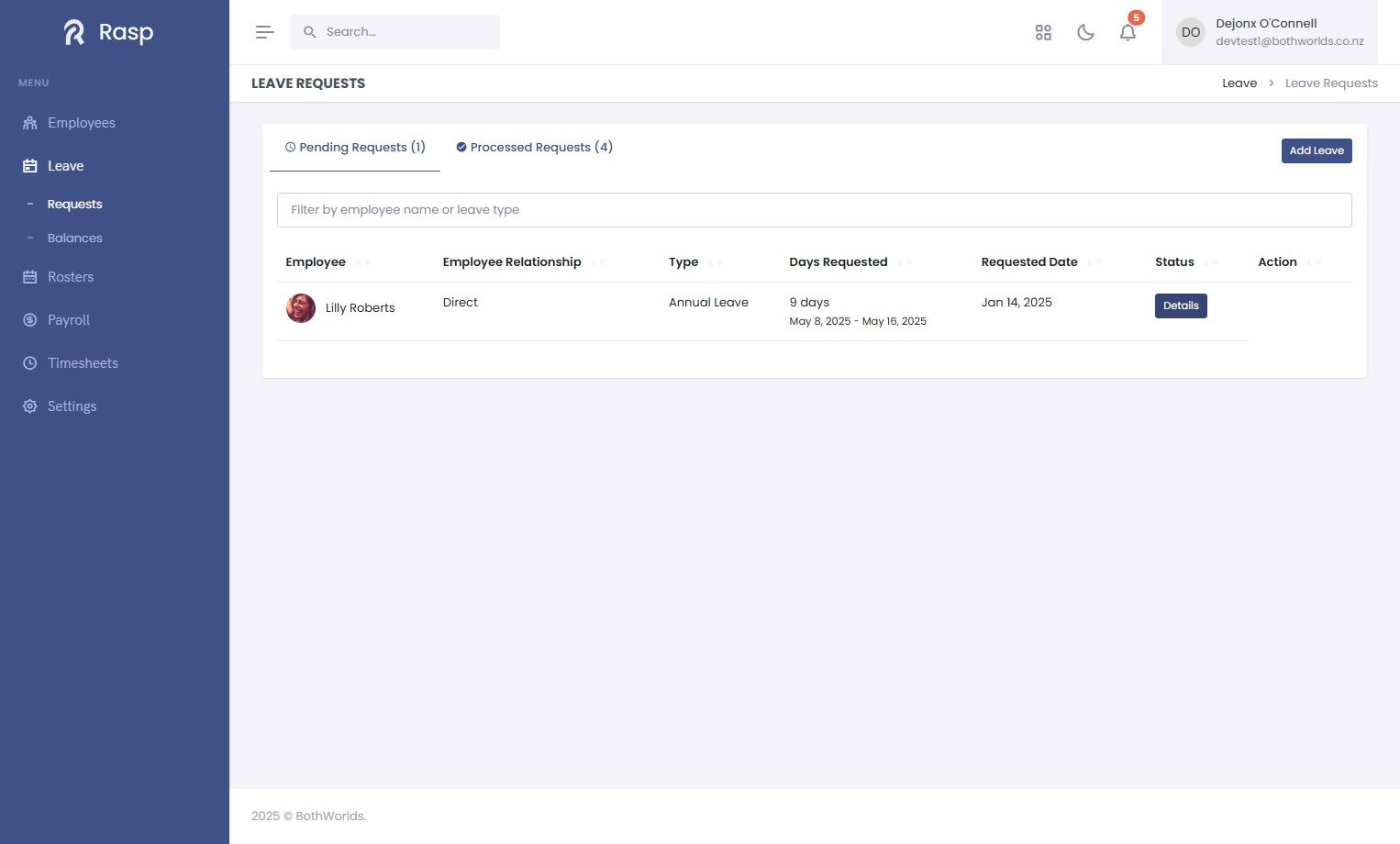This screenshot has width=1400, height=844.
Task: Focus the filter by employee name field
Action: [814, 210]
